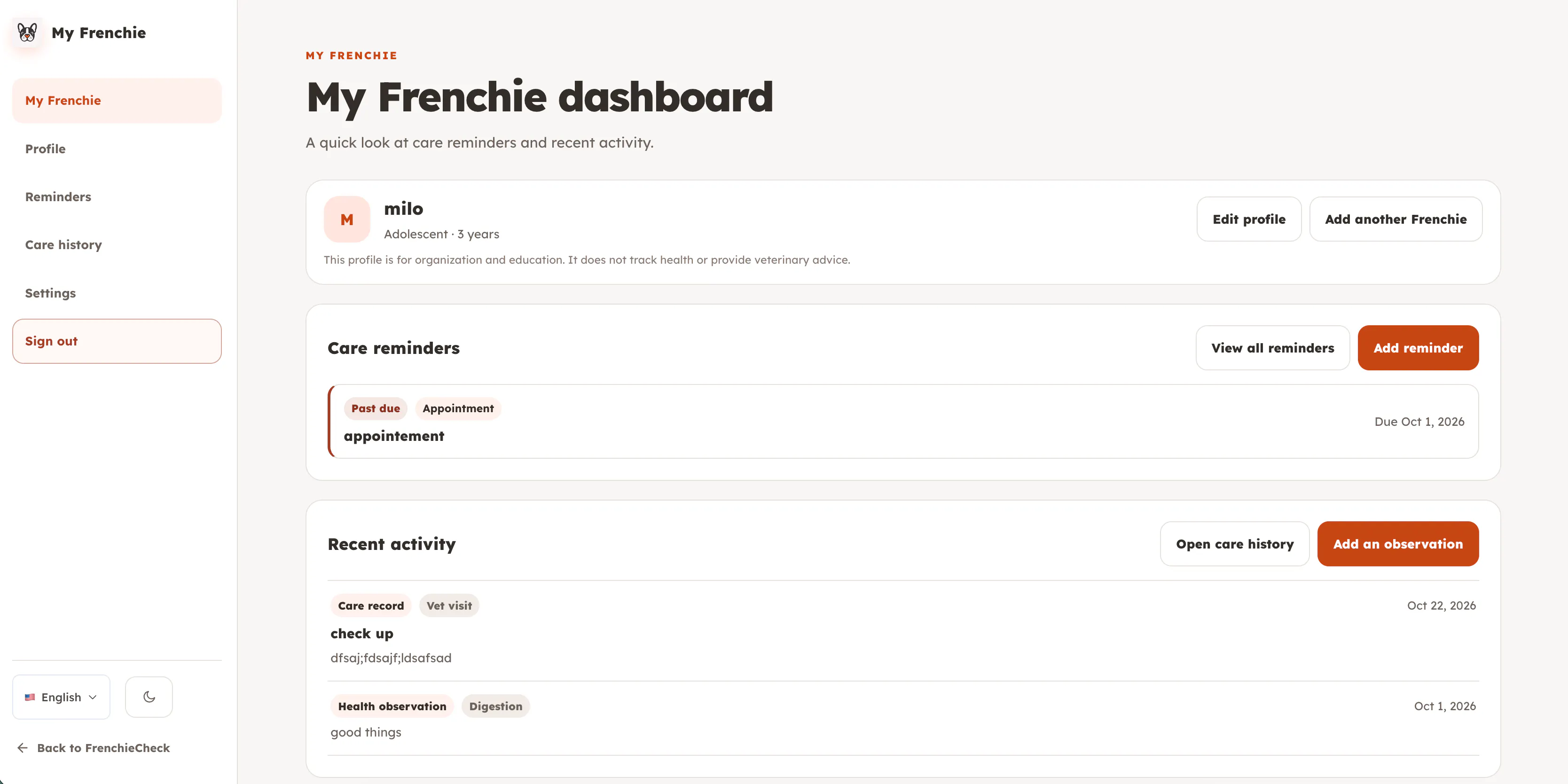Image resolution: width=1568 pixels, height=784 pixels.
Task: Open the check up activity entry
Action: pos(903,631)
